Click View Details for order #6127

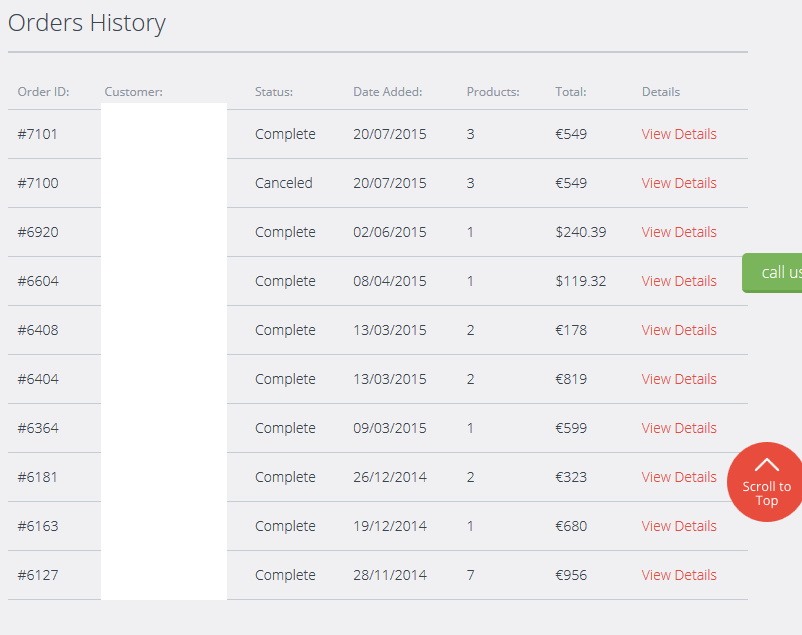coord(679,575)
